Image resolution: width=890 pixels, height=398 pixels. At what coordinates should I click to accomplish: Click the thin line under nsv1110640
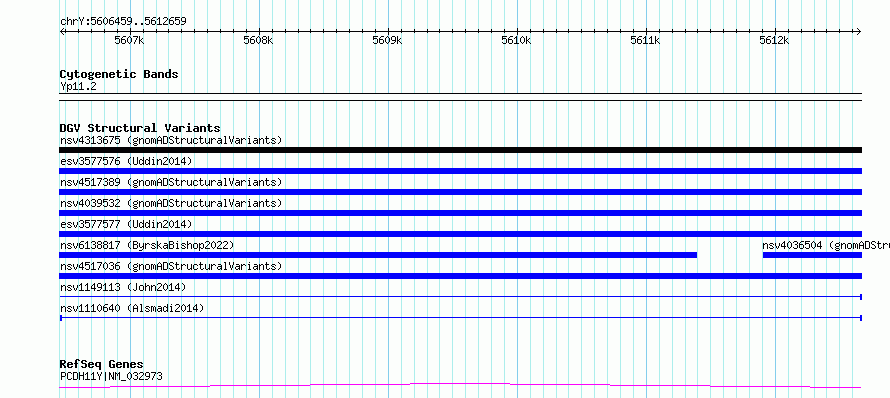[460, 318]
